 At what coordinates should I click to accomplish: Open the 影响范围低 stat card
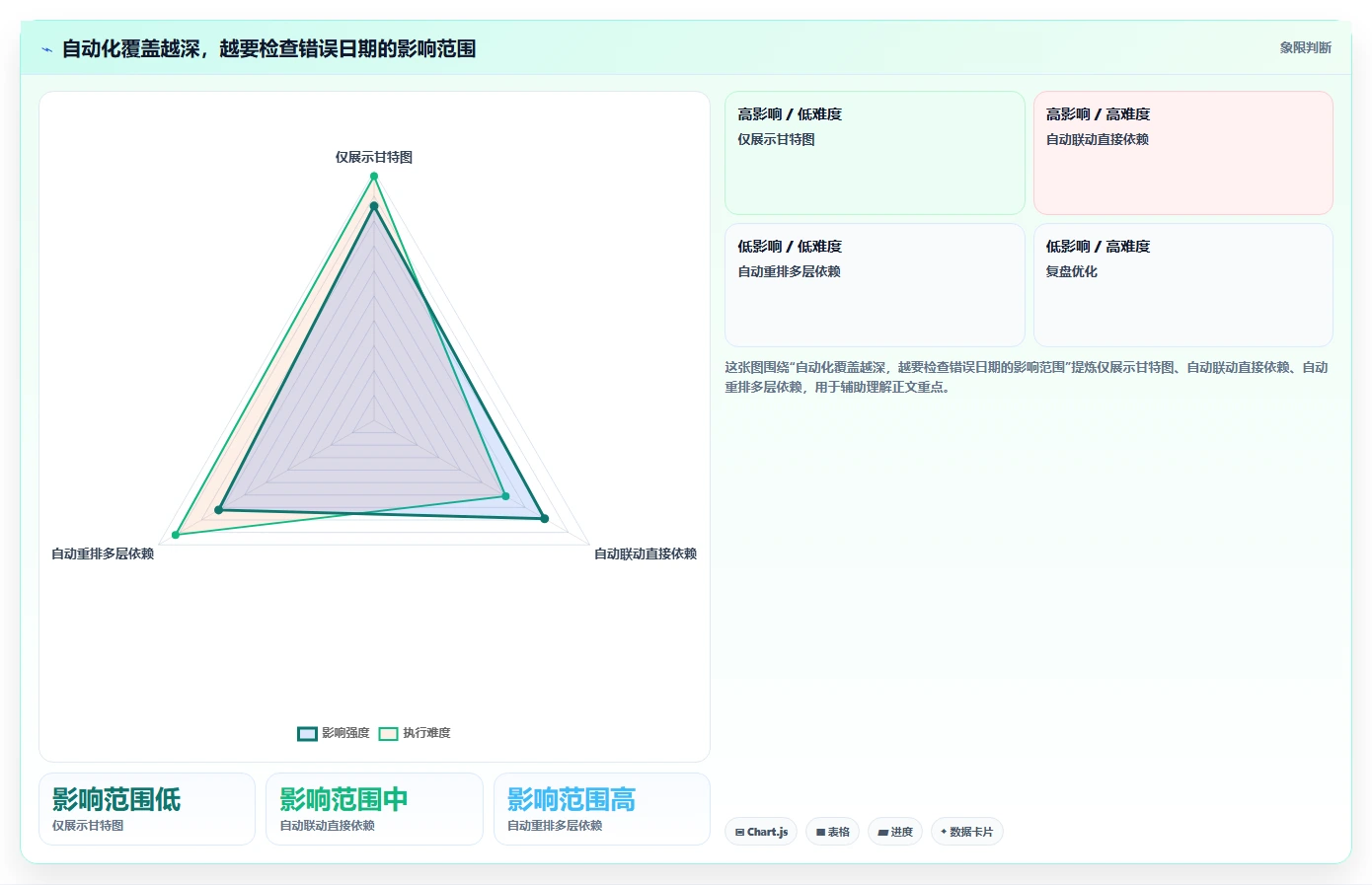pyautogui.click(x=147, y=809)
